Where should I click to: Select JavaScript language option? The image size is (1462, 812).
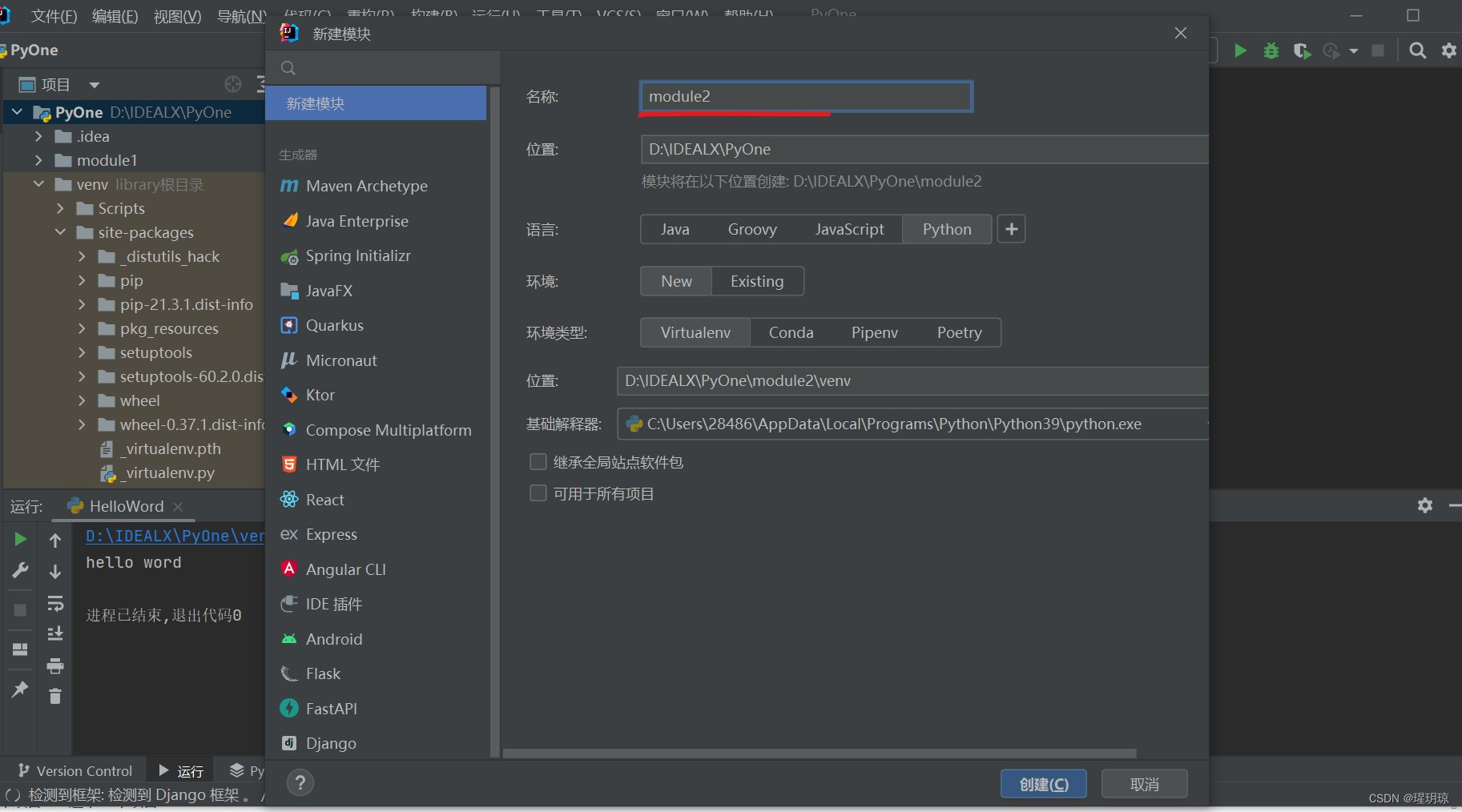pos(849,229)
